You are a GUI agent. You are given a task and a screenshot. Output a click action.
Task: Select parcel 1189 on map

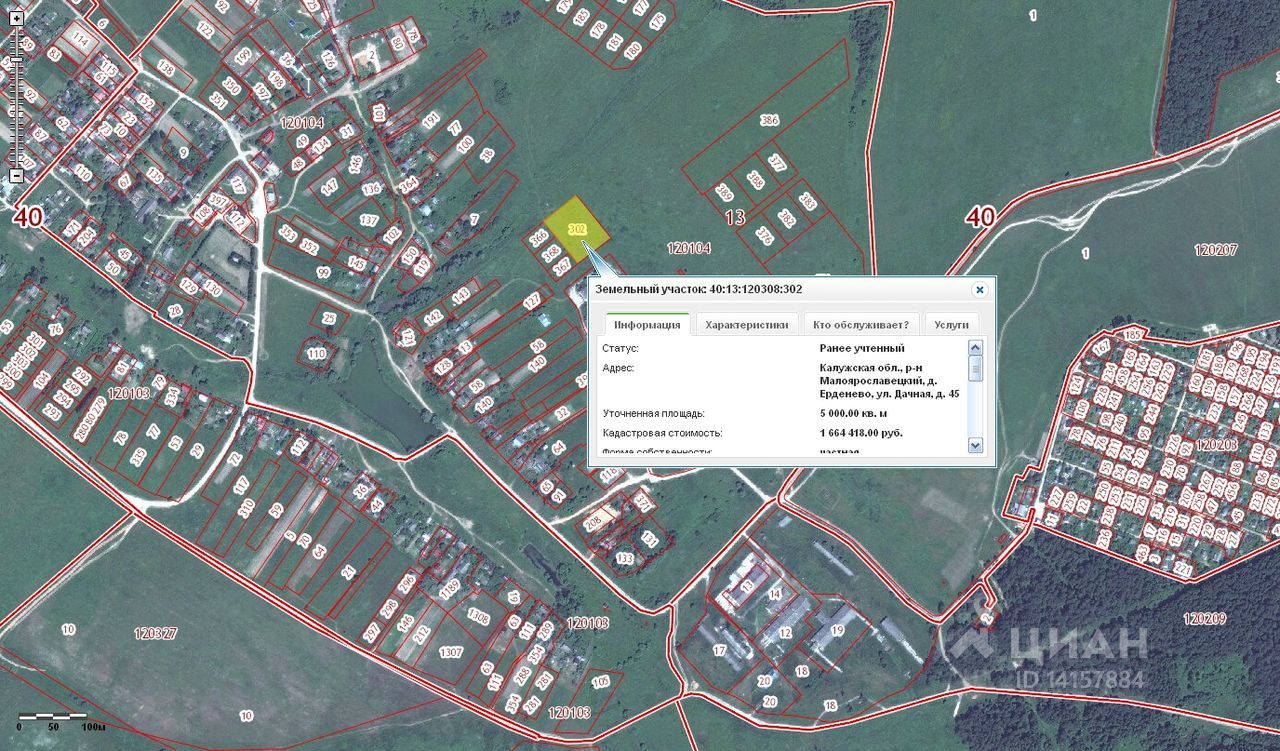pyautogui.click(x=450, y=587)
